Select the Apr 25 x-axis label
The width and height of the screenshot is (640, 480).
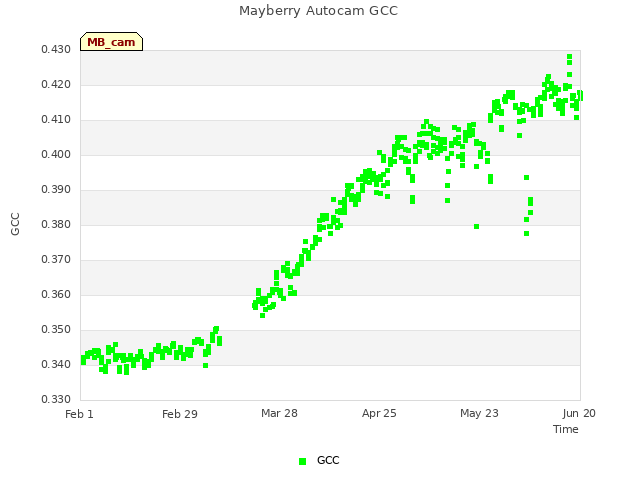[x=379, y=413]
